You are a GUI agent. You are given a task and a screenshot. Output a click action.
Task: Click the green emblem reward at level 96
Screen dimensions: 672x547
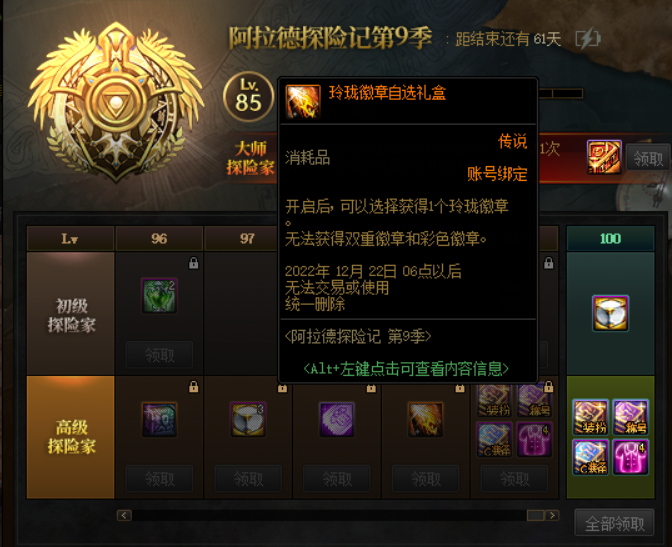[x=159, y=295]
